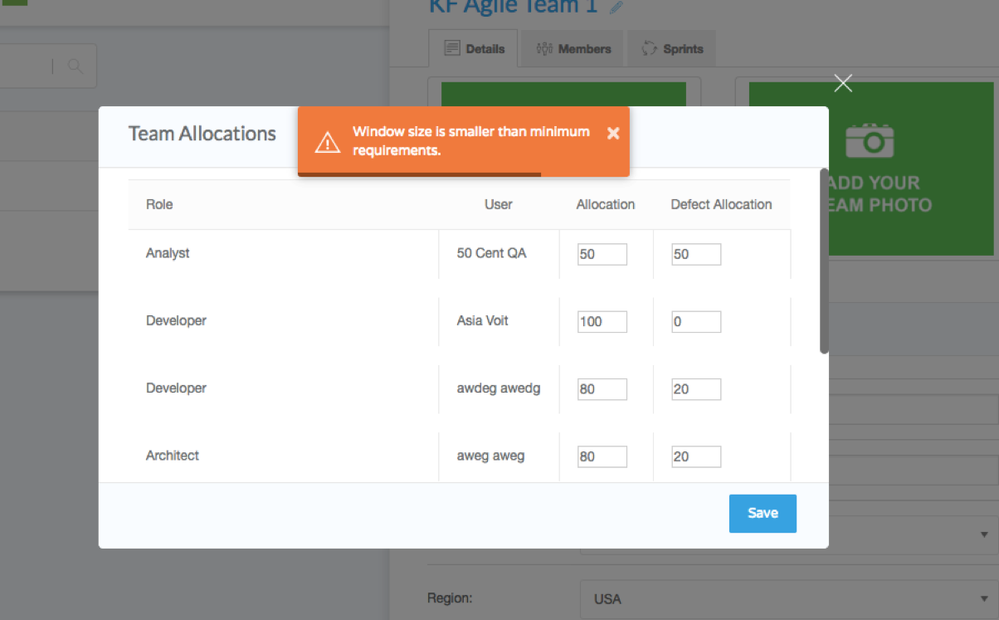Edit Allocation field for awdeg awedg

tap(602, 389)
